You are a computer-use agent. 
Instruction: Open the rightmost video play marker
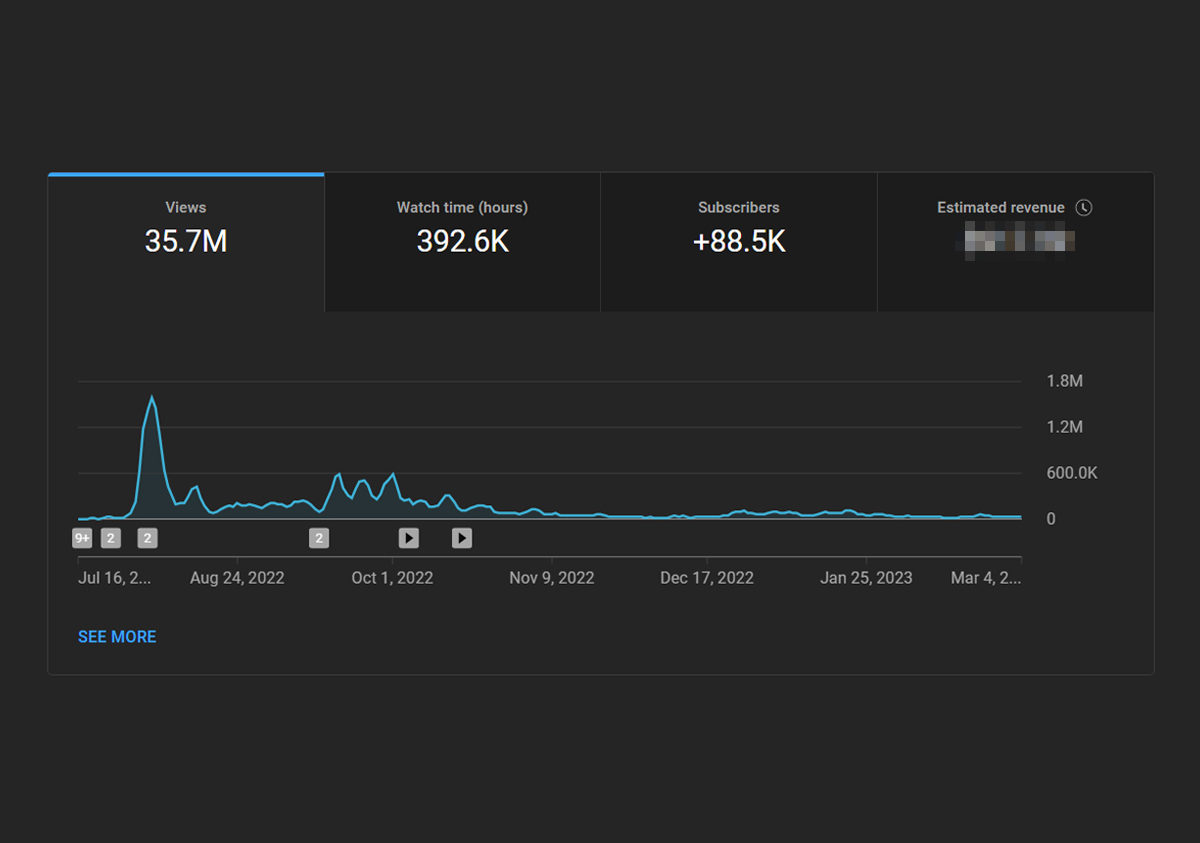point(461,539)
